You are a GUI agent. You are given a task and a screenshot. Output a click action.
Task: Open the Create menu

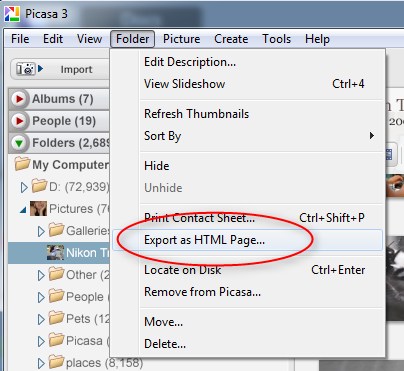(x=231, y=39)
